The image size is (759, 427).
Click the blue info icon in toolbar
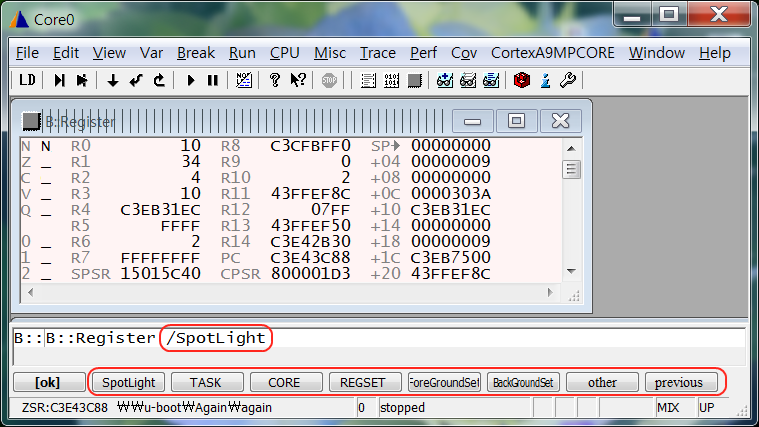click(546, 80)
